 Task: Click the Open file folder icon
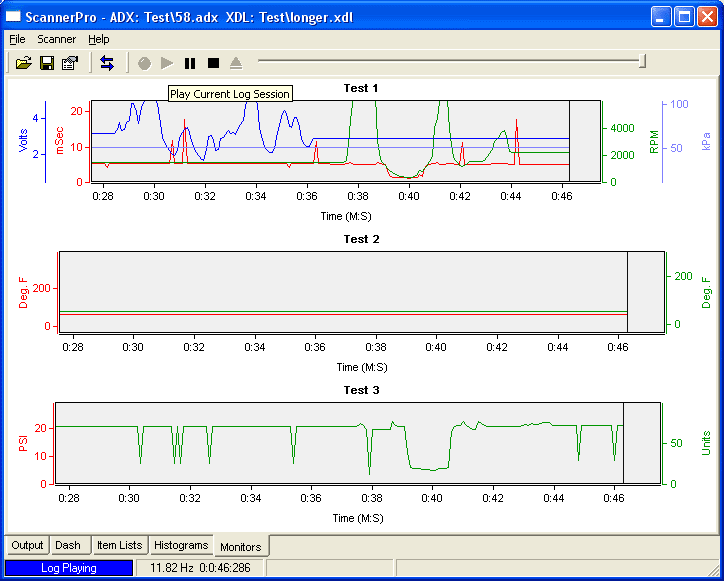(x=23, y=63)
